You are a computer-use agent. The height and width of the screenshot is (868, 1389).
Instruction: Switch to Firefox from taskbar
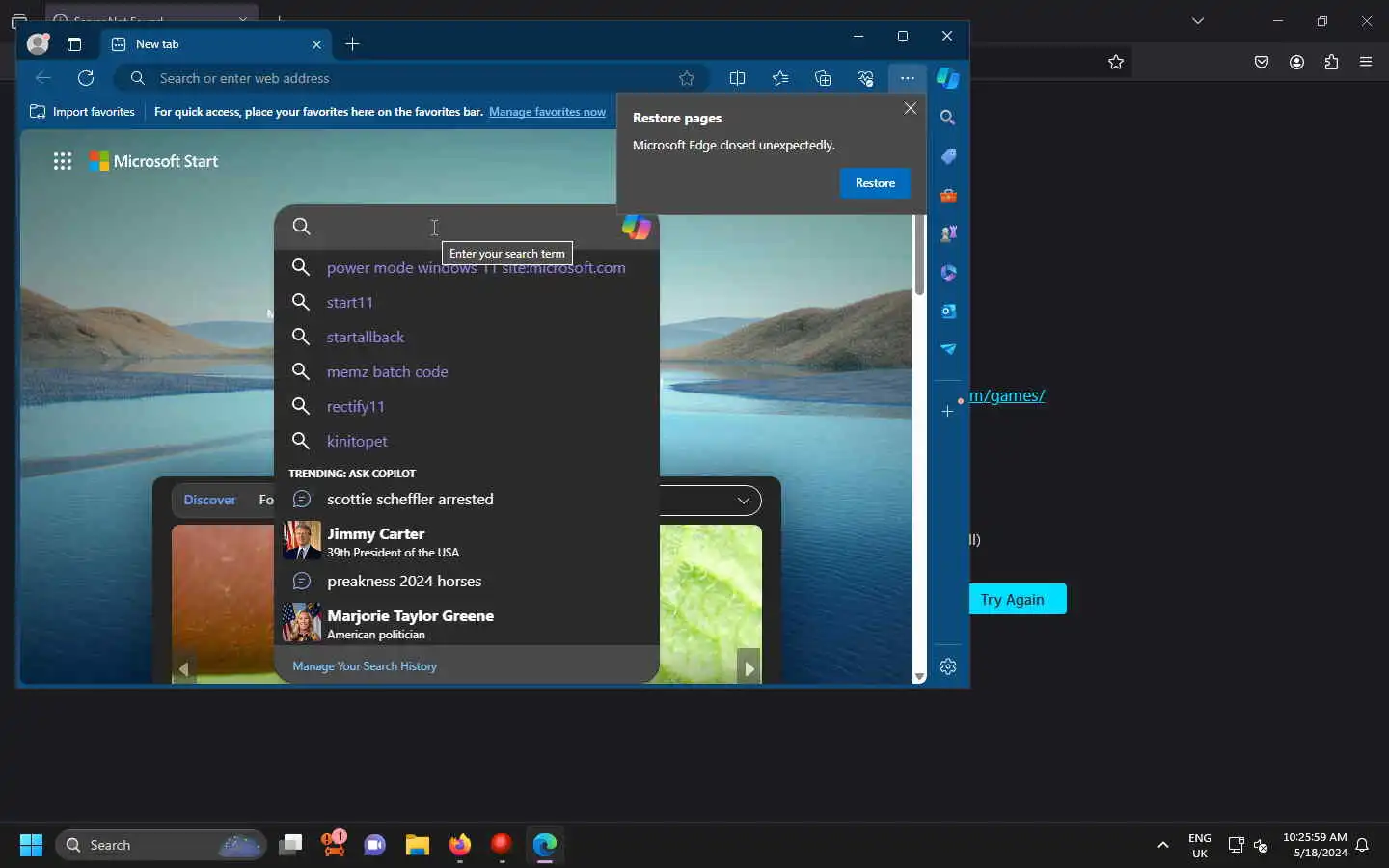[460, 846]
